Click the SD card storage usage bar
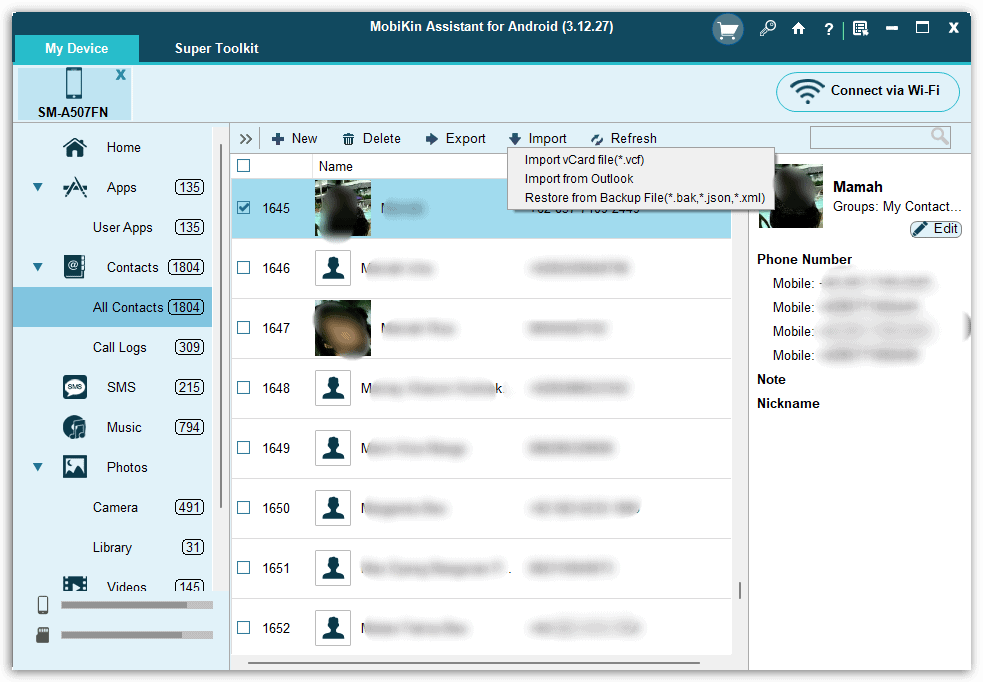 pos(137,635)
